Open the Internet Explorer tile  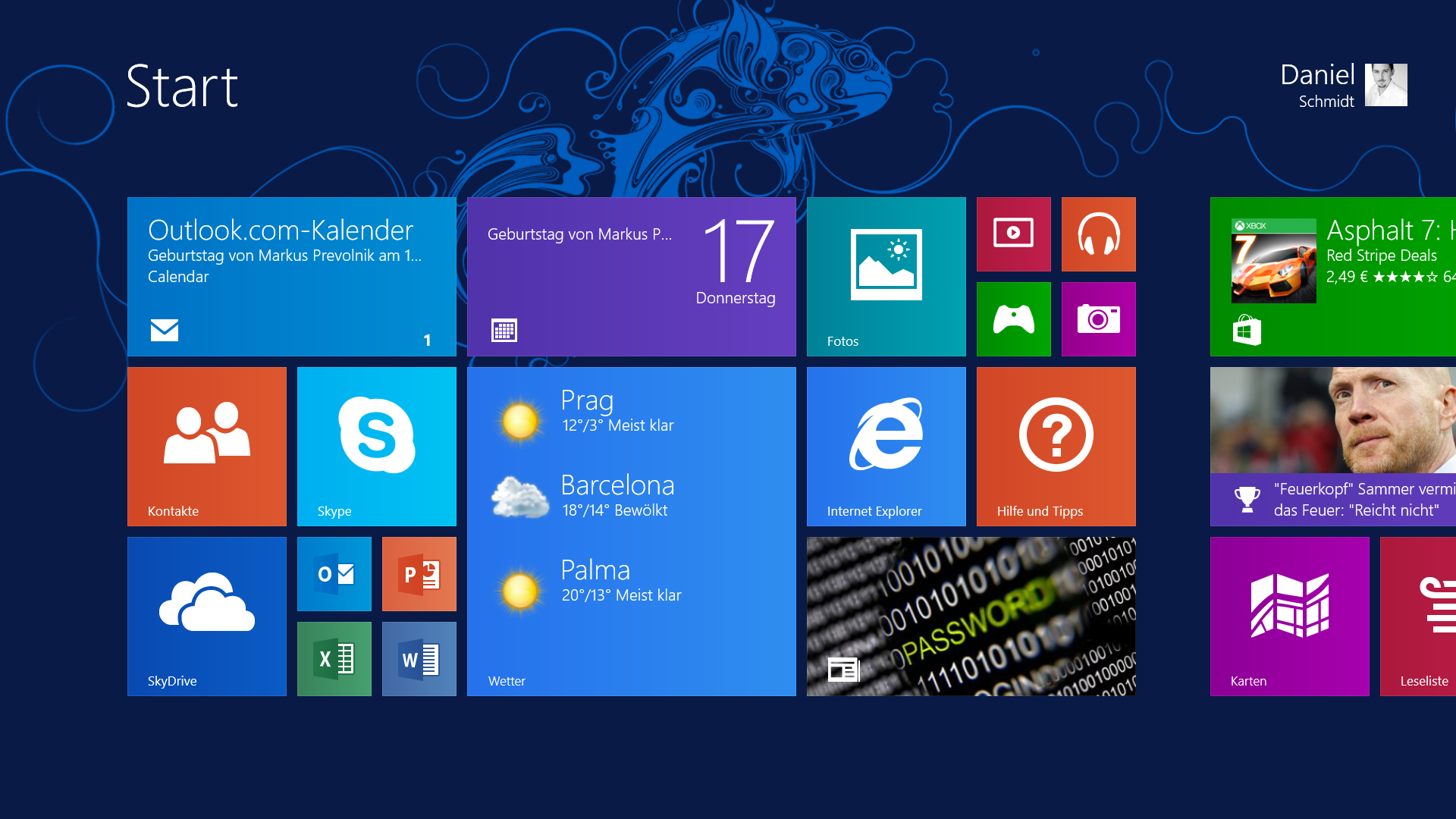click(x=886, y=447)
